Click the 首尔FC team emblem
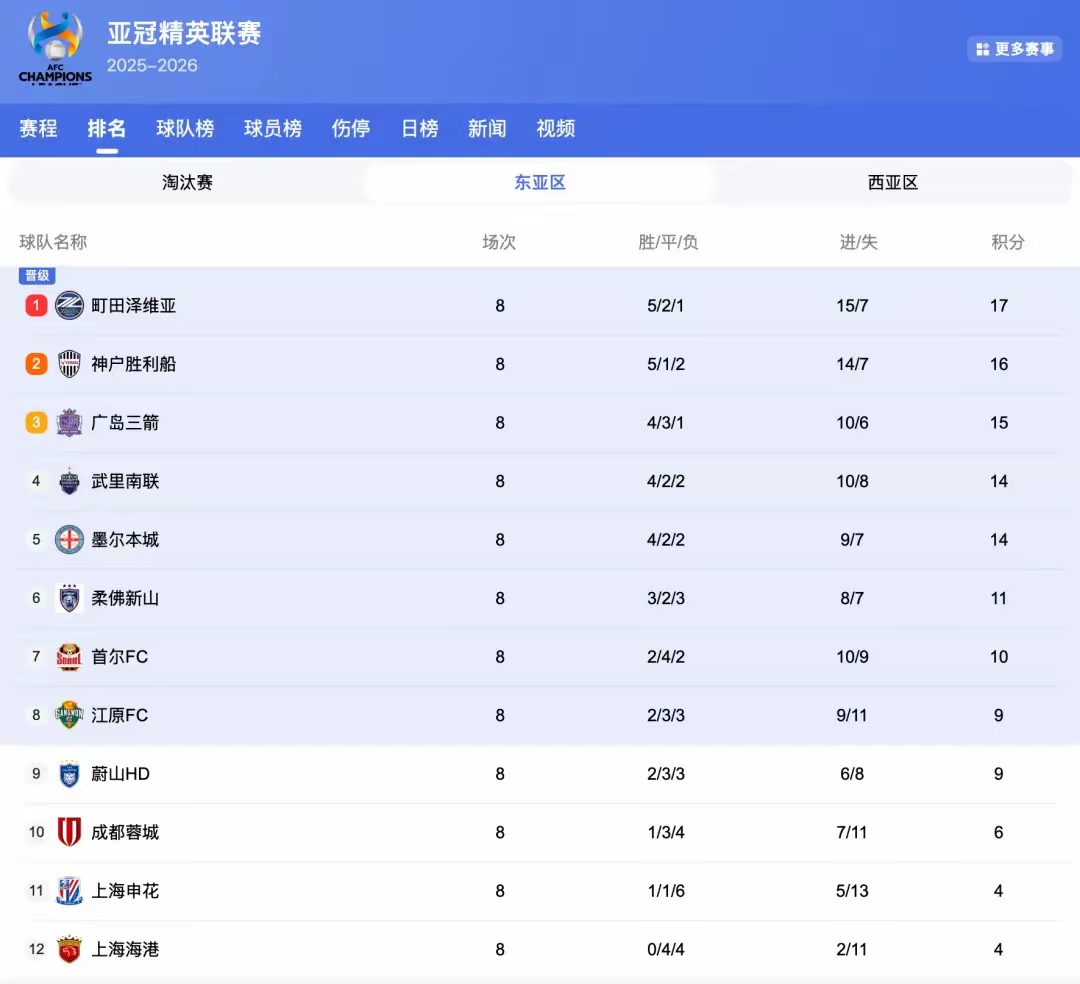This screenshot has height=984, width=1080. coord(68,656)
